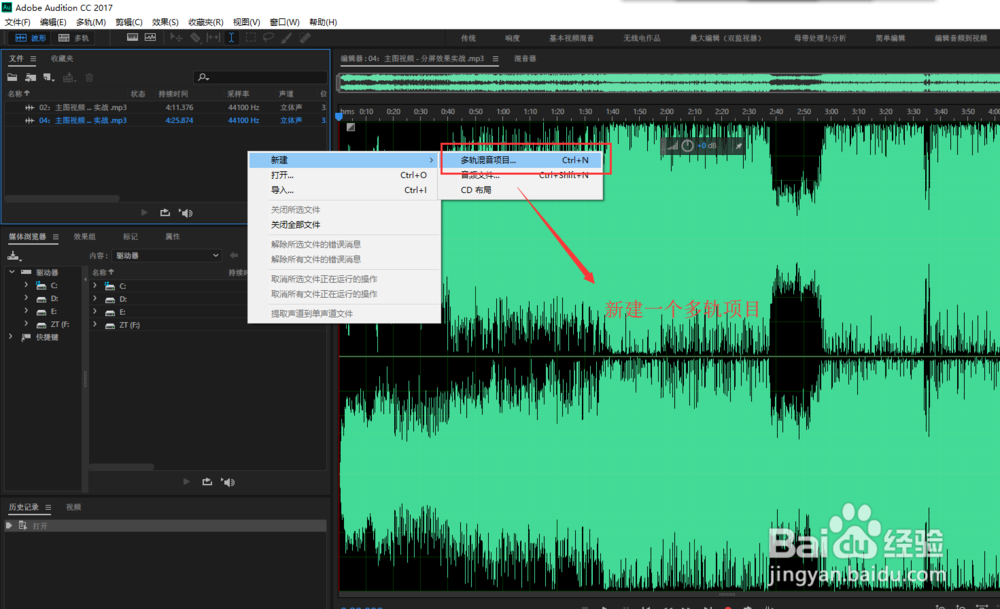Choose CD 布局 from submenu
1000x609 pixels.
(521, 190)
